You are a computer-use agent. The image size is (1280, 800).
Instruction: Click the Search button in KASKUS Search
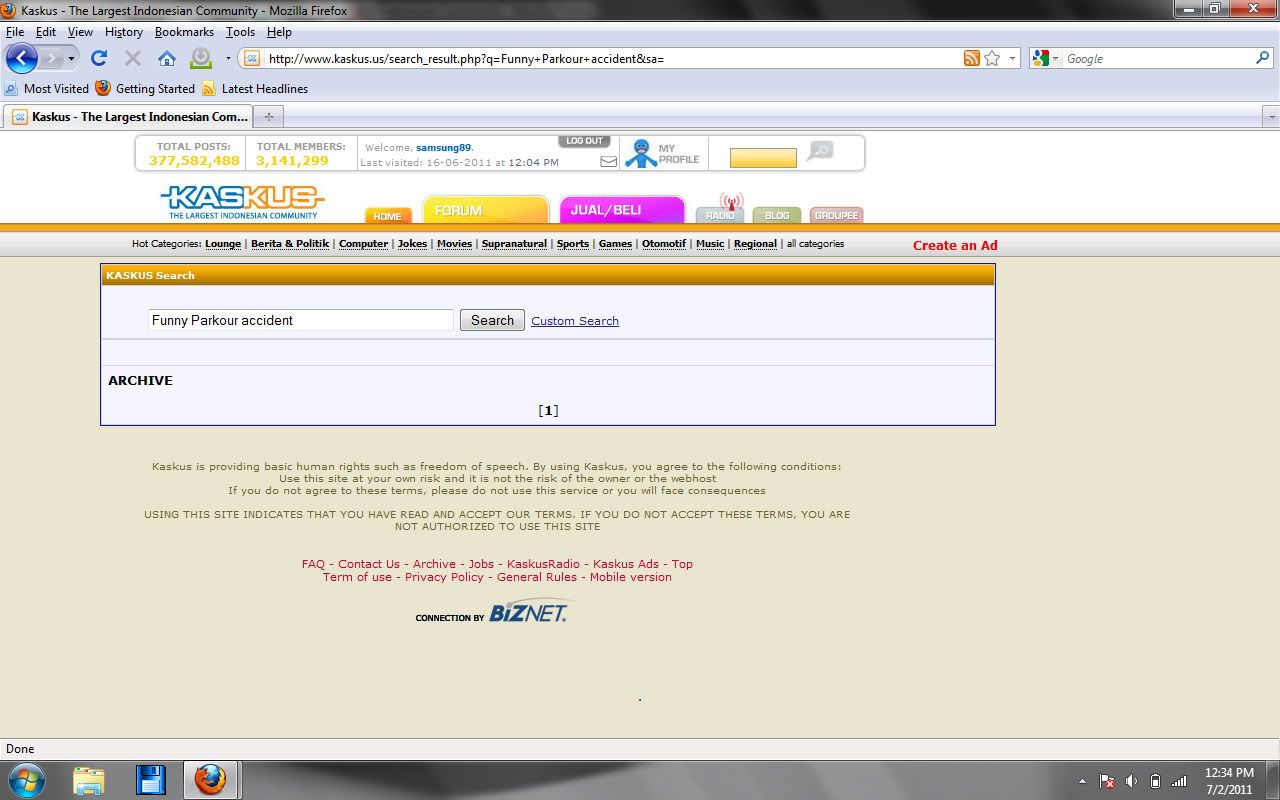[x=492, y=320]
